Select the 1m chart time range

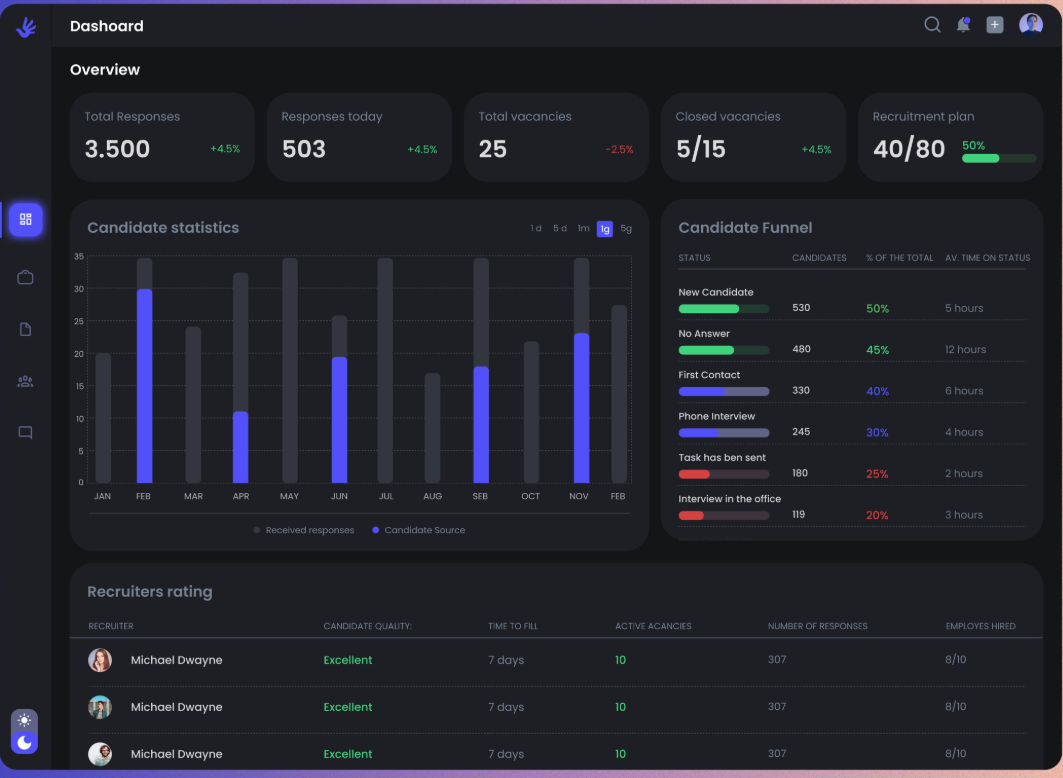(x=583, y=228)
